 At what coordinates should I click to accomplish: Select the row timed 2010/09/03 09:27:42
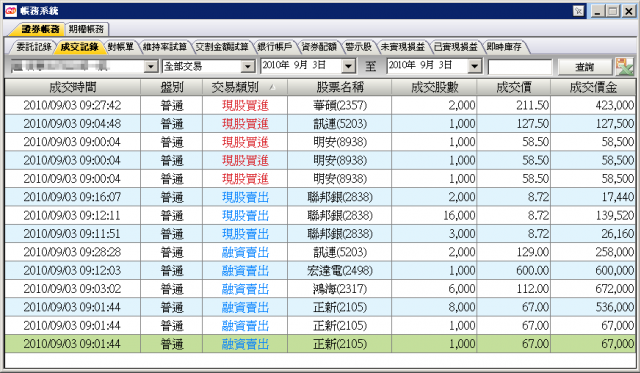coord(320,105)
